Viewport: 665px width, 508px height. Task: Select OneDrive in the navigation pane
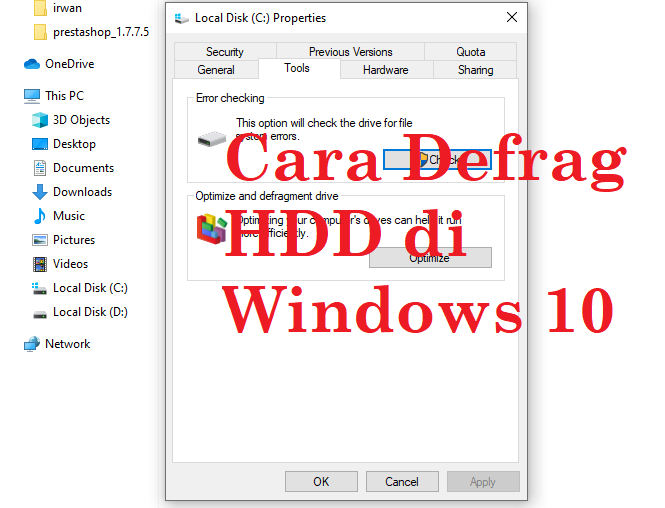point(70,64)
